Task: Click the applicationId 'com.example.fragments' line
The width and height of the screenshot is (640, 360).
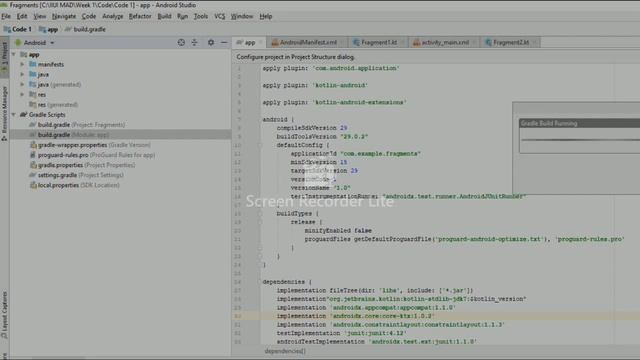Action: (356, 154)
